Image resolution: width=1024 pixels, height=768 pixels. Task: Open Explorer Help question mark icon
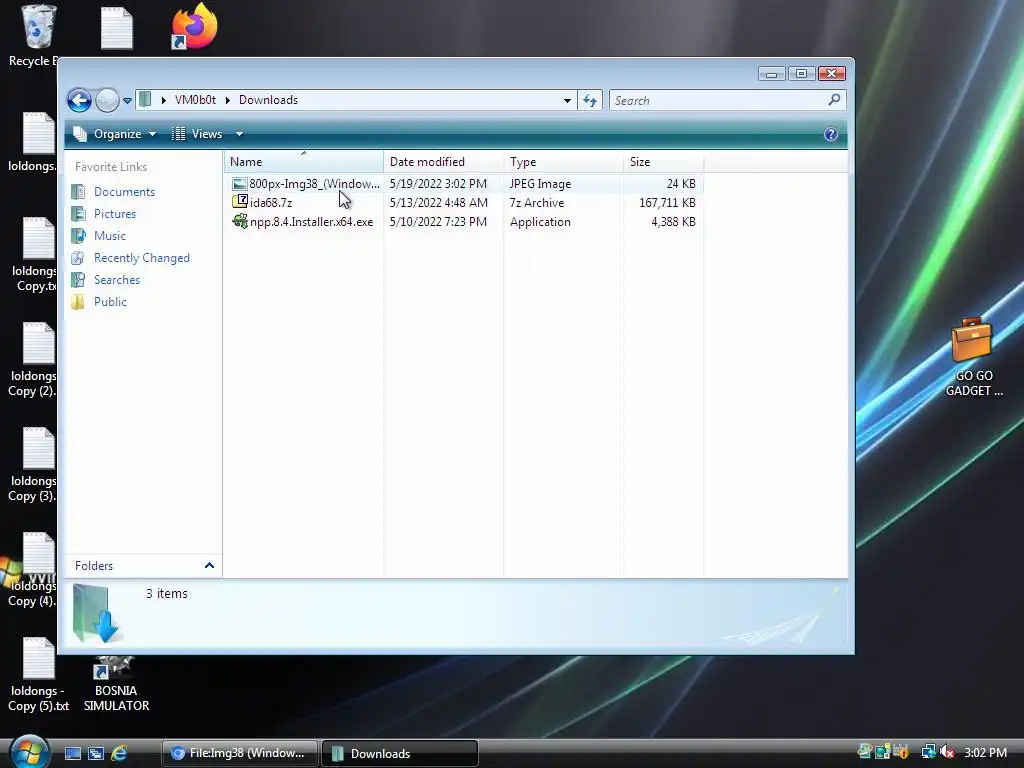point(831,135)
